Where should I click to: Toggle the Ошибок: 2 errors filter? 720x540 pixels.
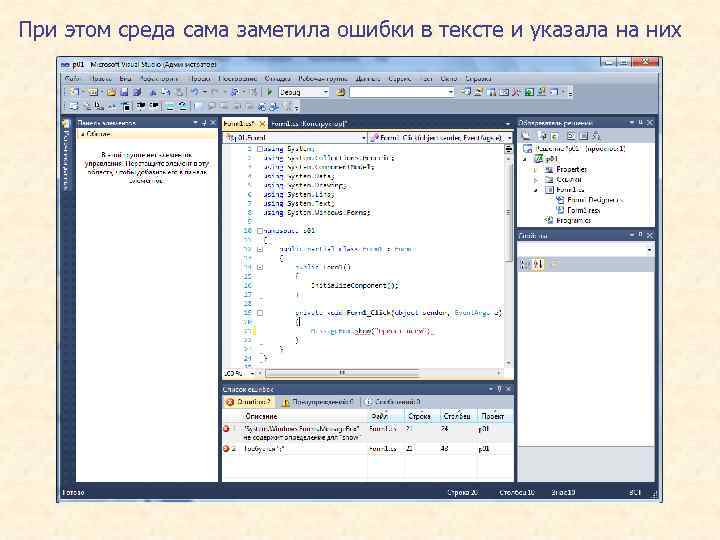tap(248, 402)
